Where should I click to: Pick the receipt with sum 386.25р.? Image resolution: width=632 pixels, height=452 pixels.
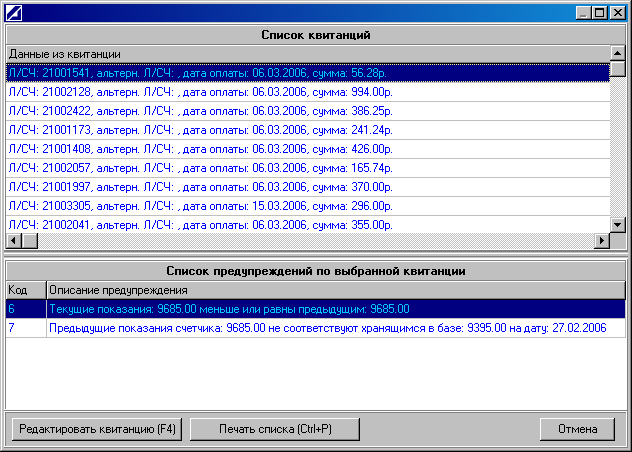200,110
